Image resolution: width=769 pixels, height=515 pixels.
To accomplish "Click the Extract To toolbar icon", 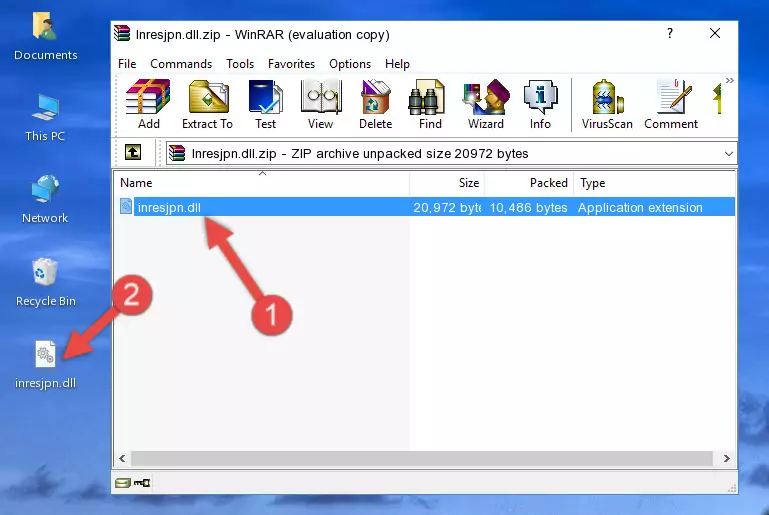I will 207,104.
